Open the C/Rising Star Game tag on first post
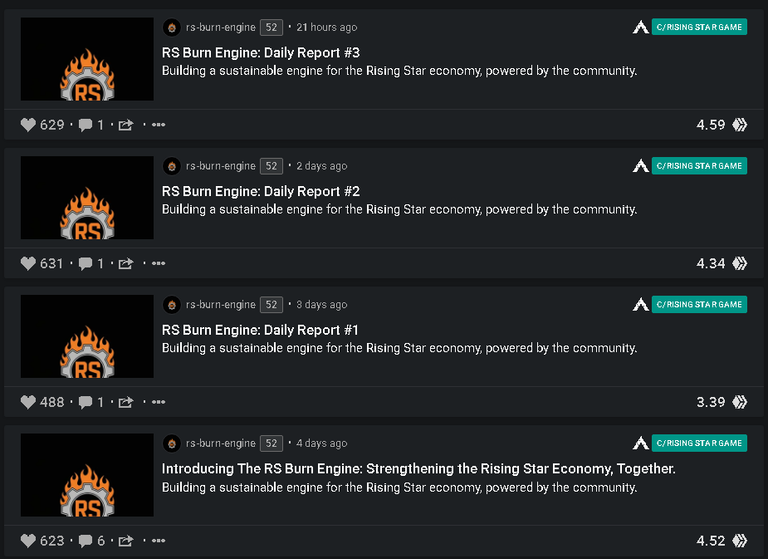Viewport: 768px width, 559px height. click(699, 27)
